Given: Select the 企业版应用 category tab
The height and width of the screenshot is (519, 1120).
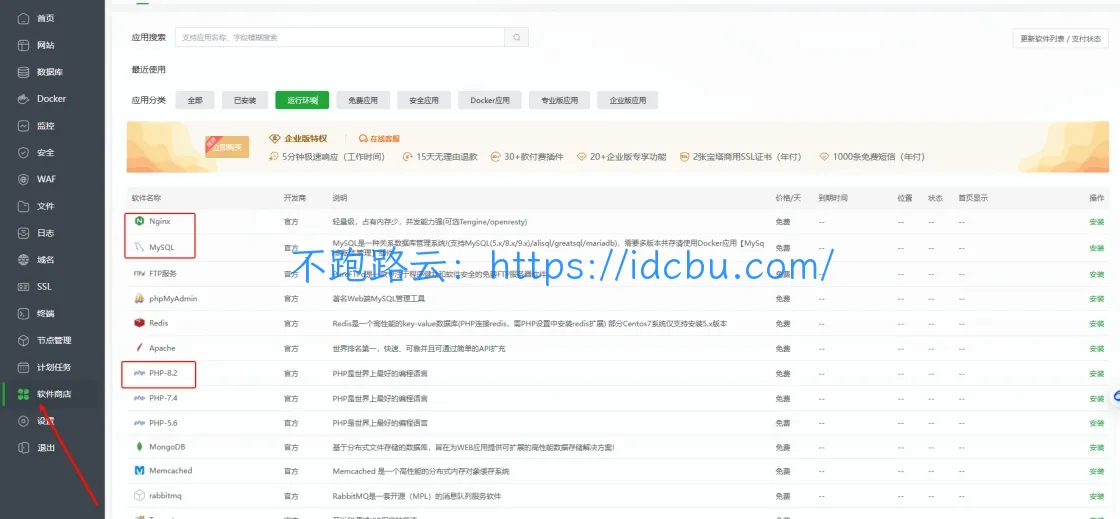Looking at the screenshot, I should click(x=628, y=100).
